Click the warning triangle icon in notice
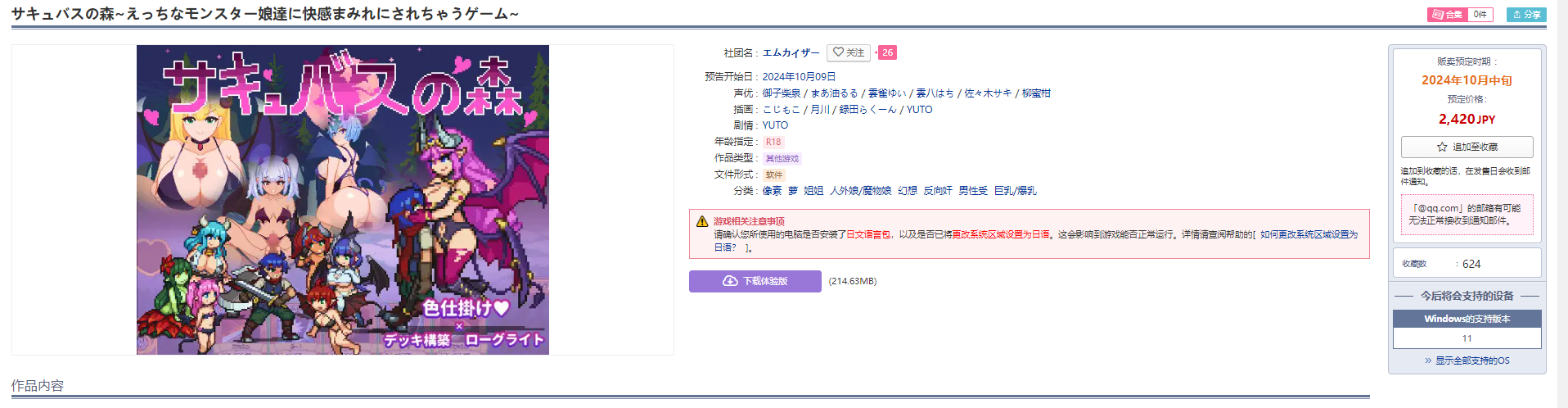The width and height of the screenshot is (1568, 408). tap(702, 221)
